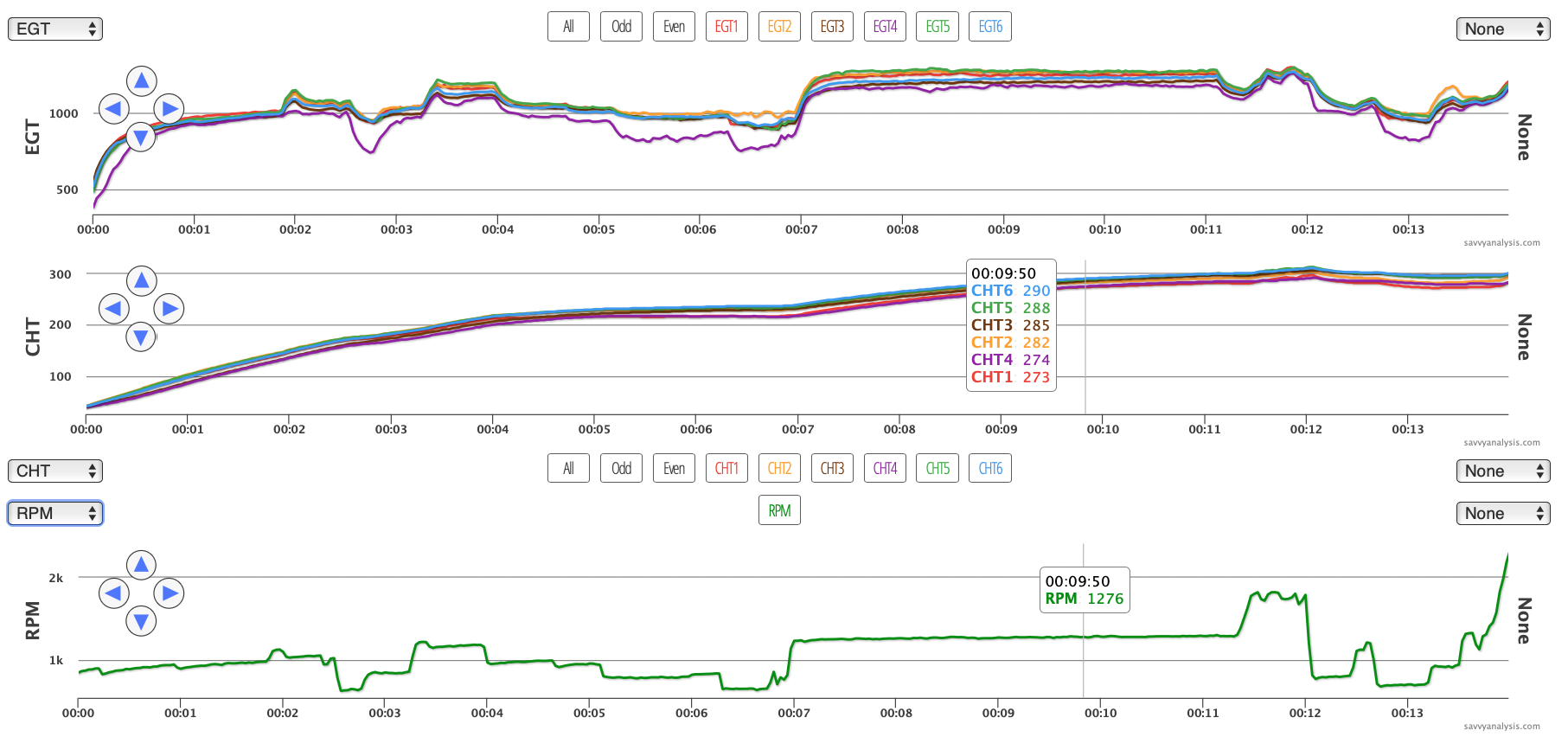Image resolution: width=1568 pixels, height=737 pixels.
Task: Pan EGT chart left with arrow
Action: point(113,109)
